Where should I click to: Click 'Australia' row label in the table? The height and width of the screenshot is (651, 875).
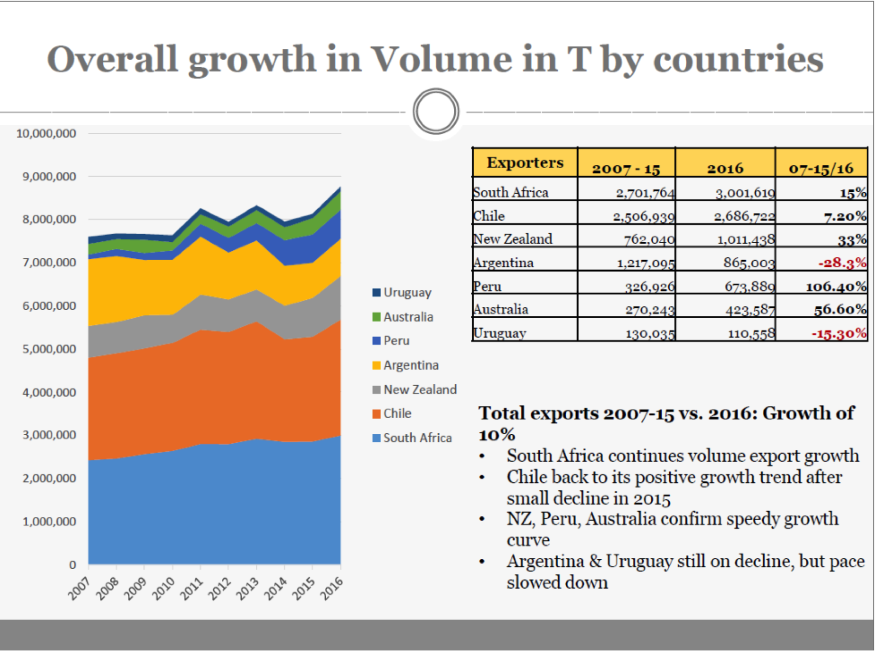[x=501, y=309]
